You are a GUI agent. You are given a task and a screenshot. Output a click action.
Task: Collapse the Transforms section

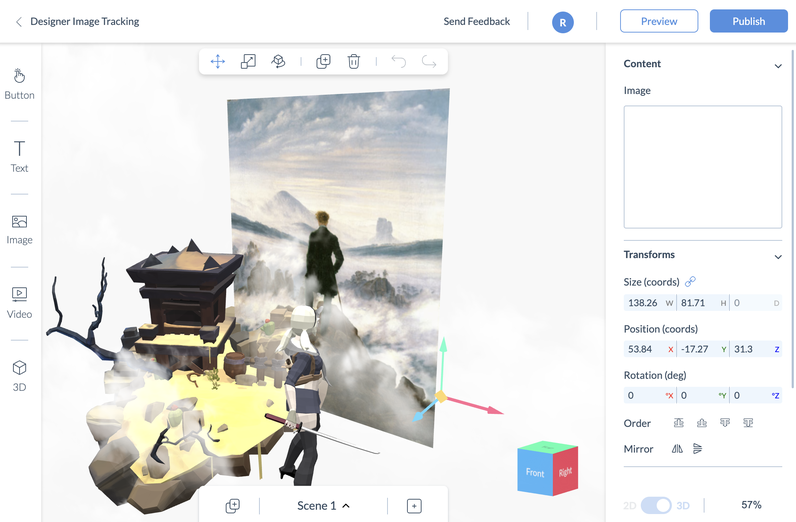(778, 256)
